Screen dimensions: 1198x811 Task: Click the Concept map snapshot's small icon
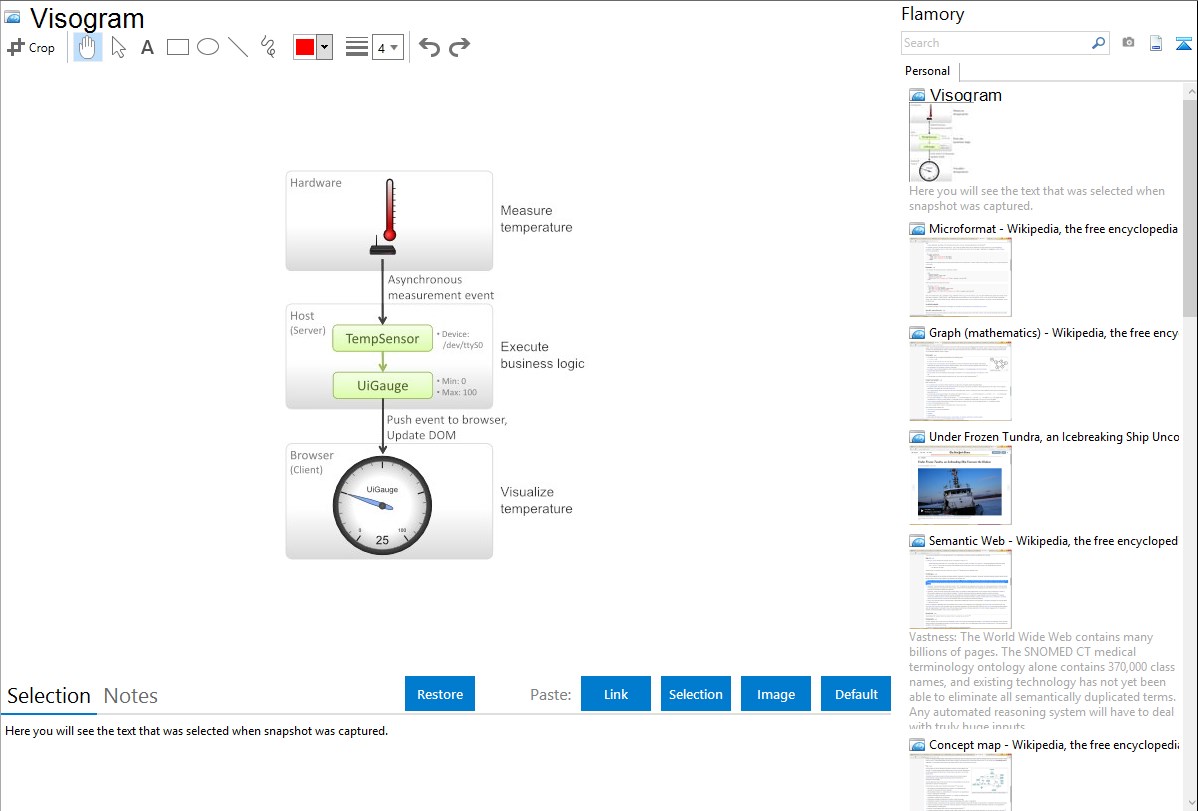point(917,744)
